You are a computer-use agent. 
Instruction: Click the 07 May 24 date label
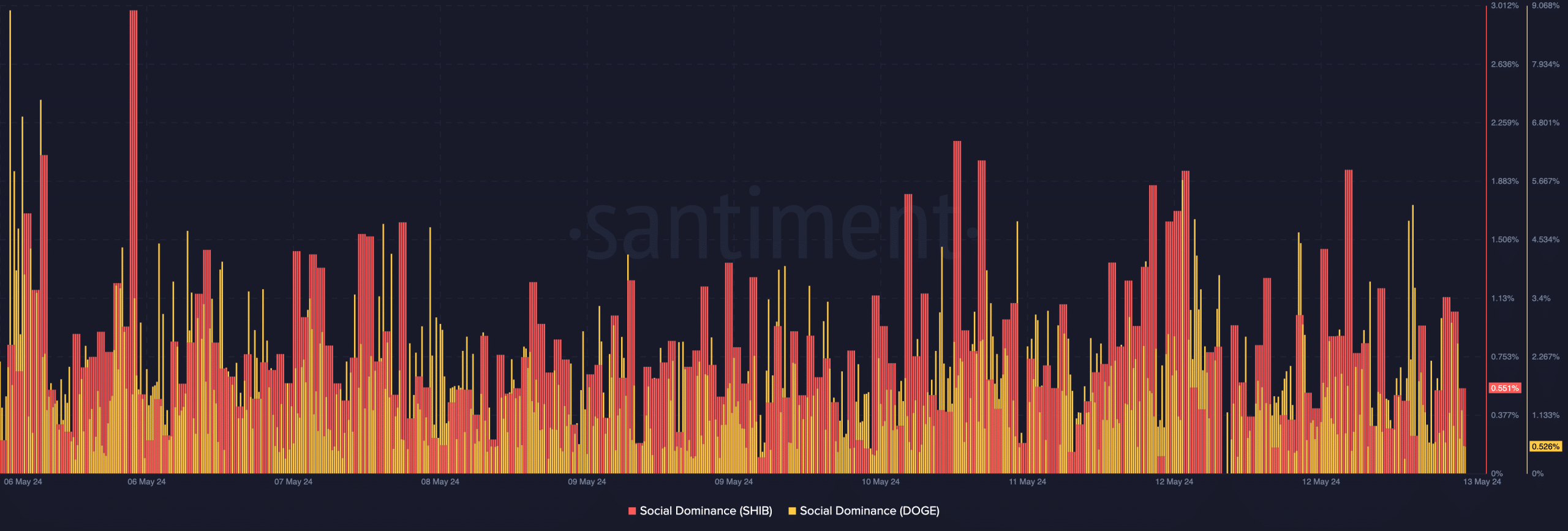pos(293,482)
